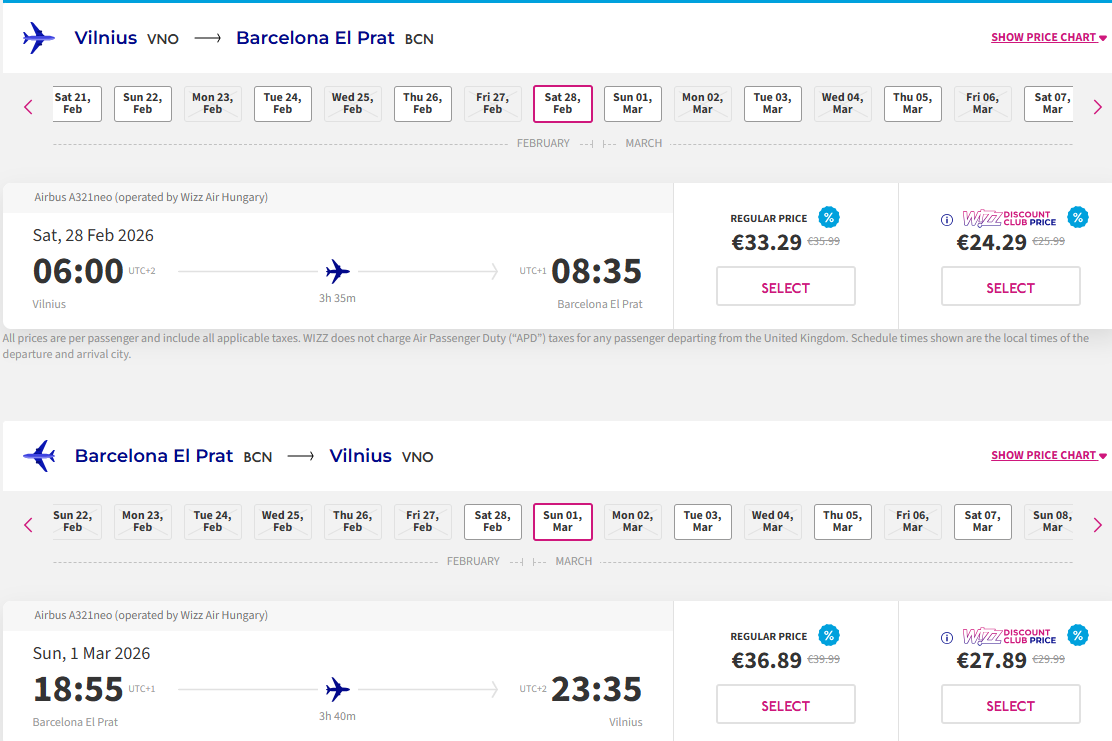Go to previous outbound dates arrow
Screen dimensions: 1112x741
click(28, 107)
